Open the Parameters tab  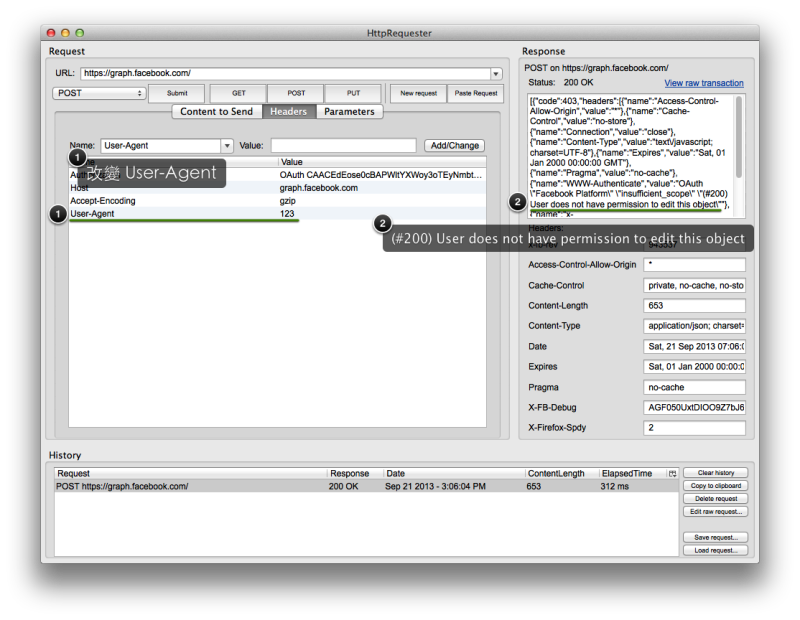pos(349,111)
